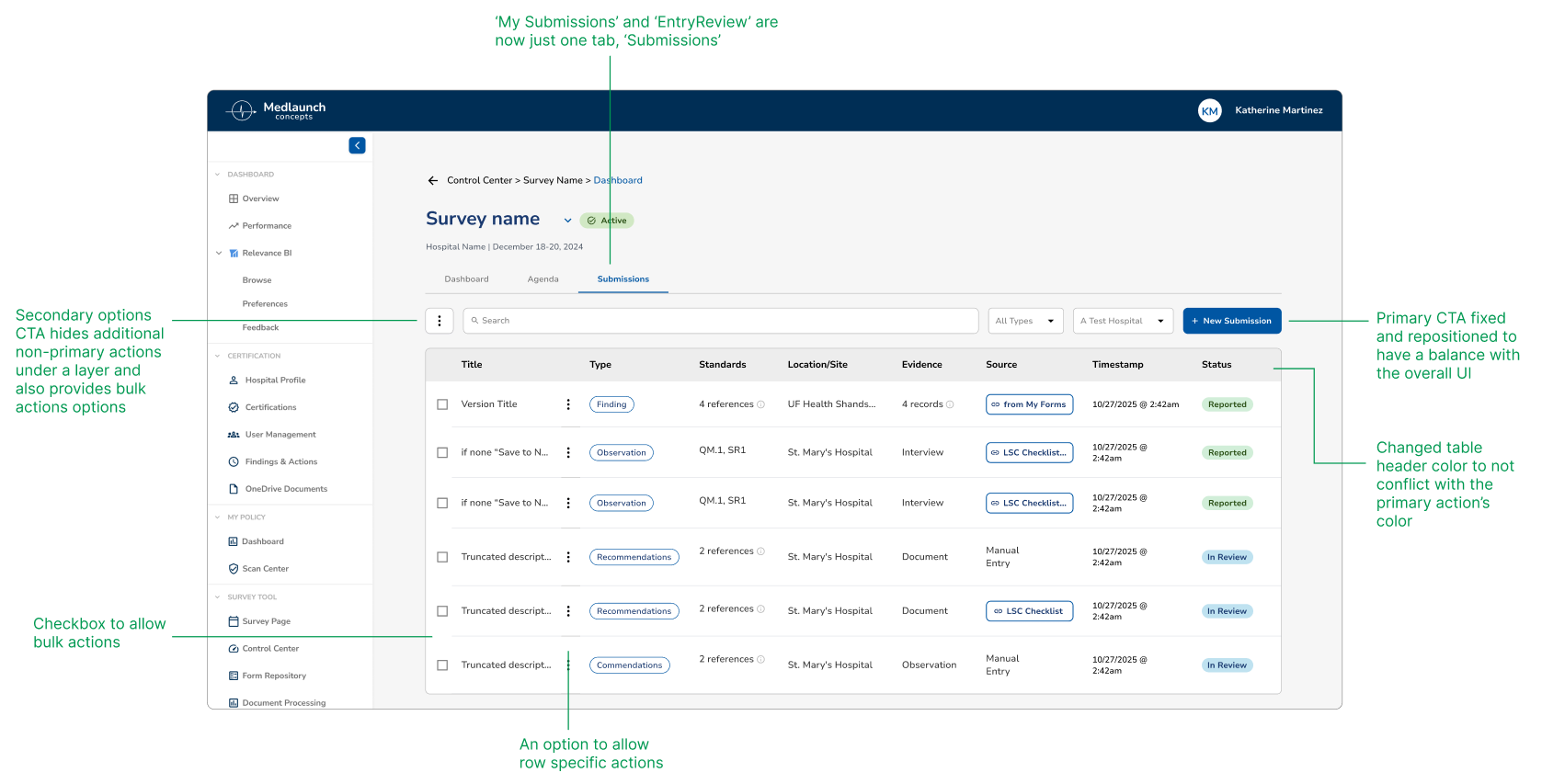This screenshot has height=784, width=1542.
Task: Click the Katherine Martinez user name
Action: pos(1278,110)
